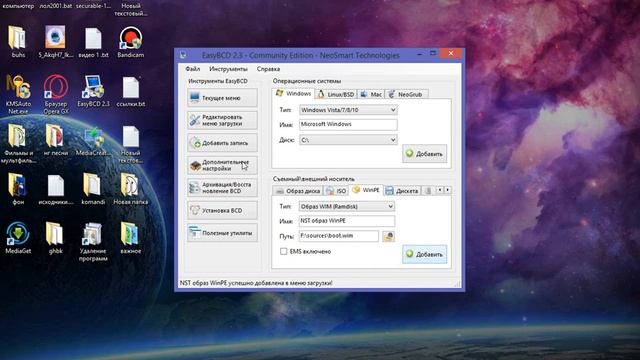This screenshot has height=360, width=640.
Task: Click Добавить in removable media group
Action: 424,254
